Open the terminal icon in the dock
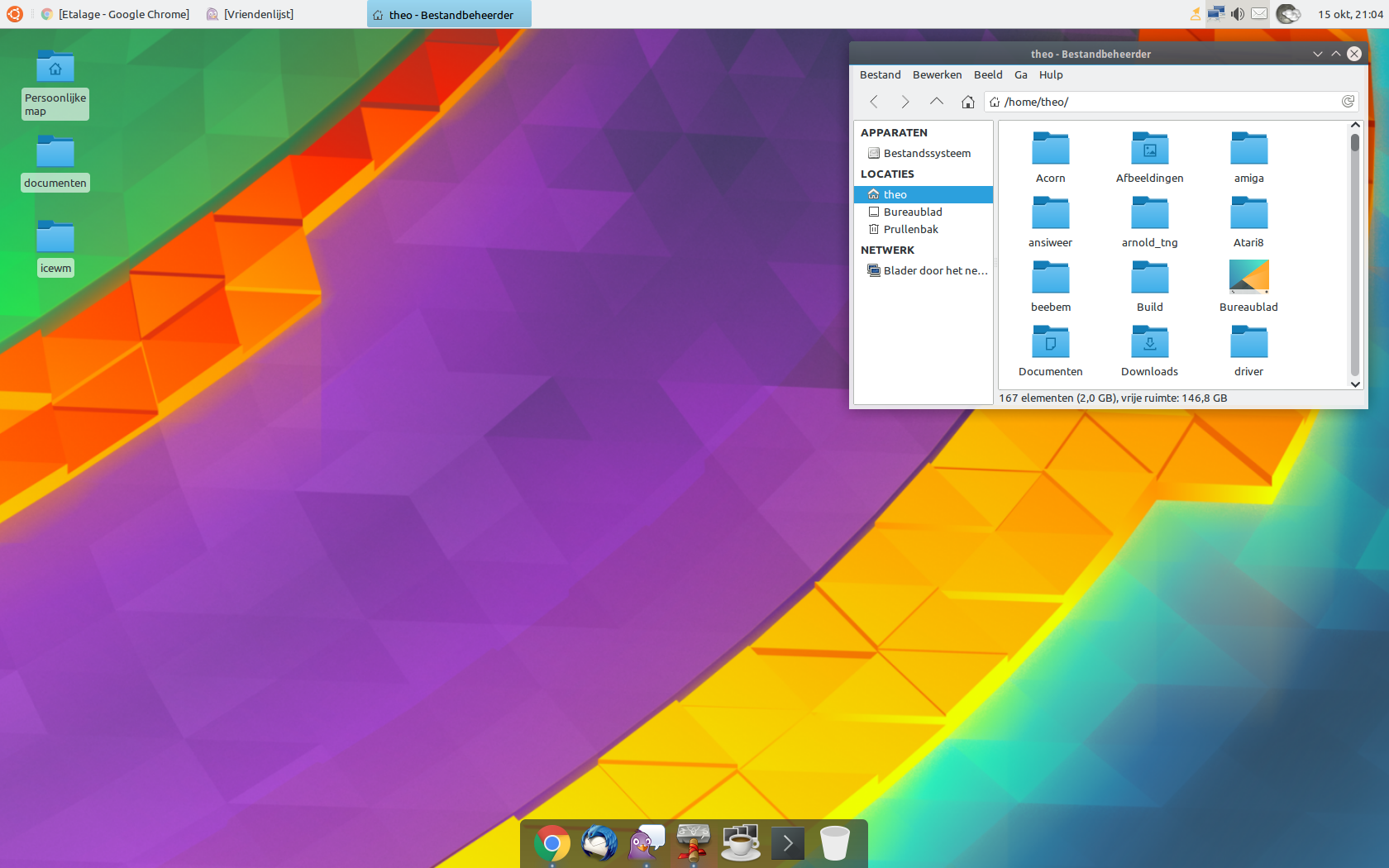1389x868 pixels. click(x=788, y=843)
